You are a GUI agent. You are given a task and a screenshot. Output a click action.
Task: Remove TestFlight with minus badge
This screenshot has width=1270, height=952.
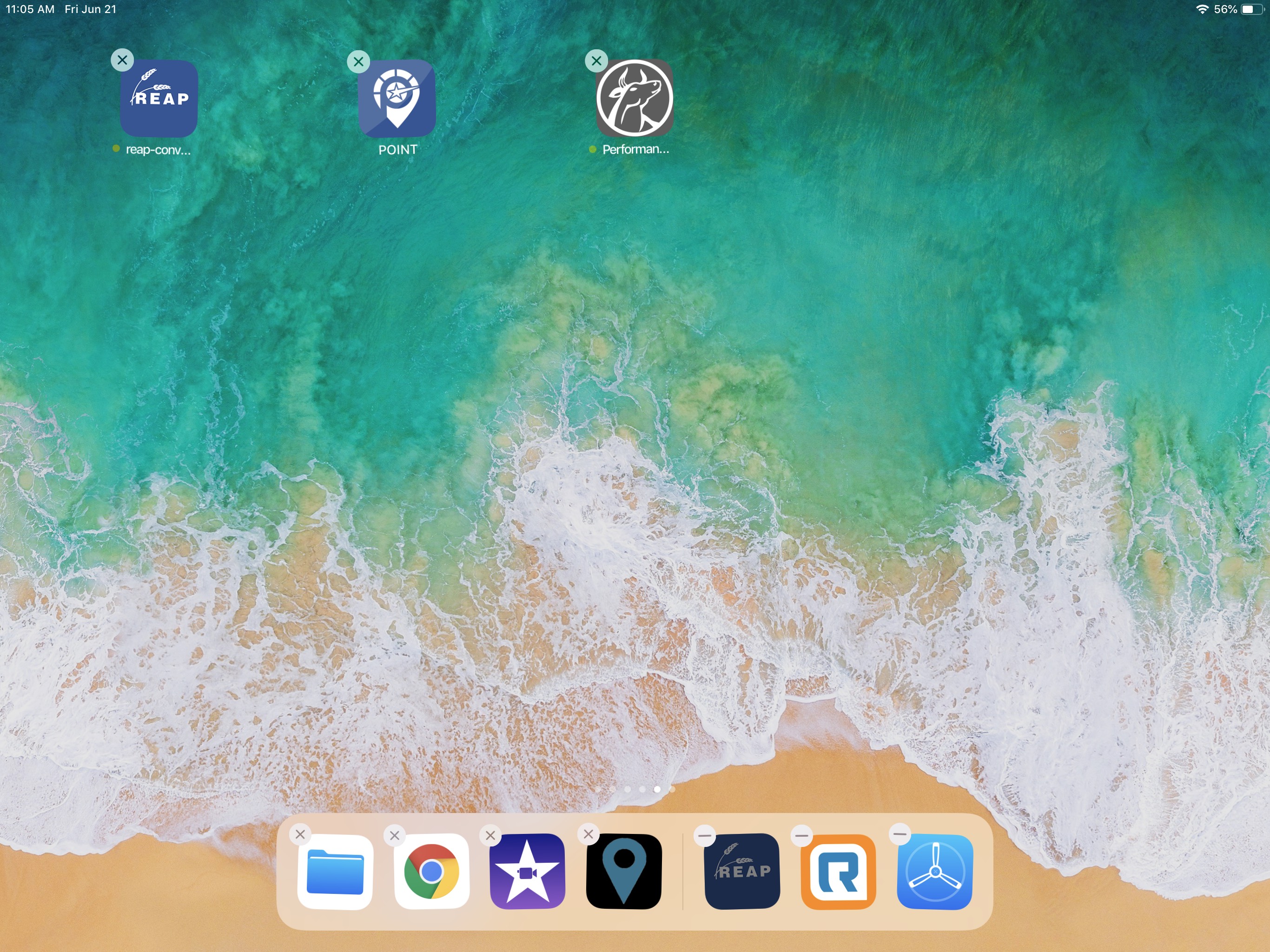click(x=900, y=834)
